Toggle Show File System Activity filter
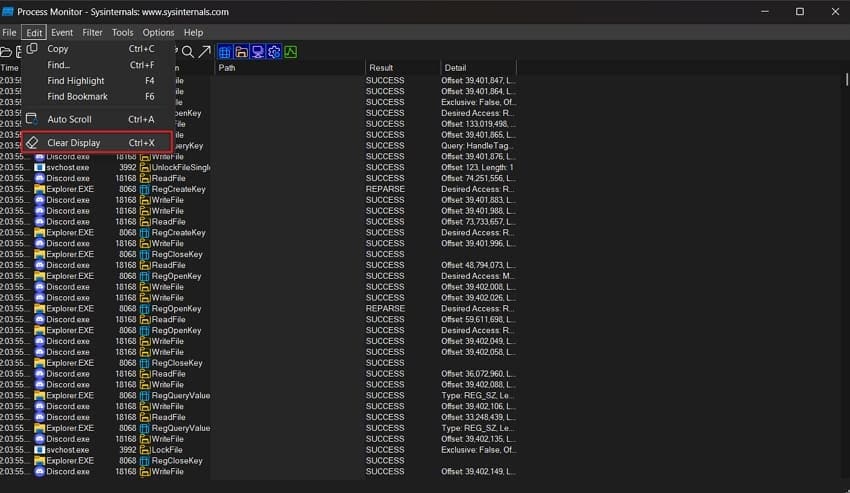The width and height of the screenshot is (850, 493). click(x=241, y=52)
